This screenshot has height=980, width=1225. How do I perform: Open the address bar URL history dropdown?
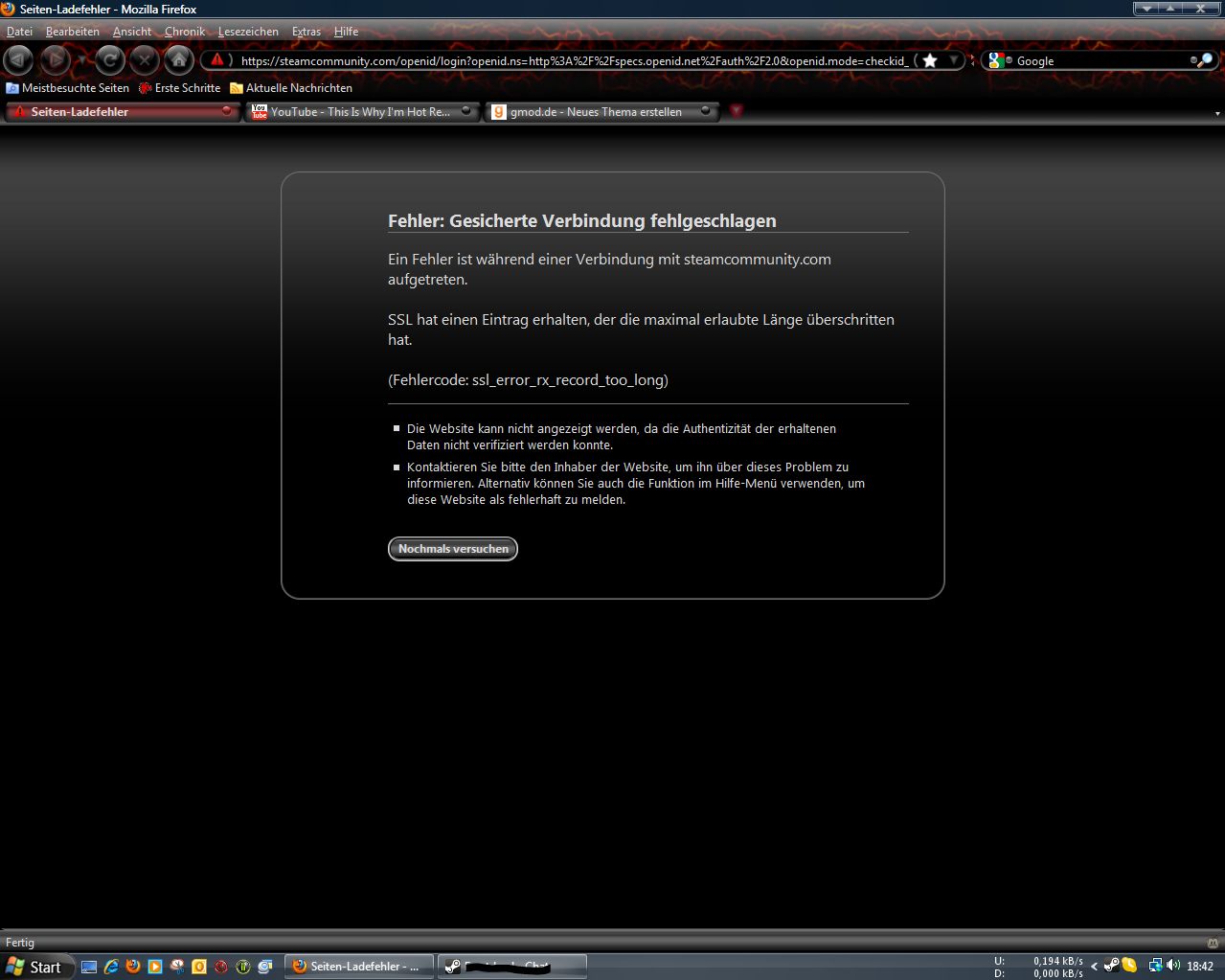coord(954,60)
